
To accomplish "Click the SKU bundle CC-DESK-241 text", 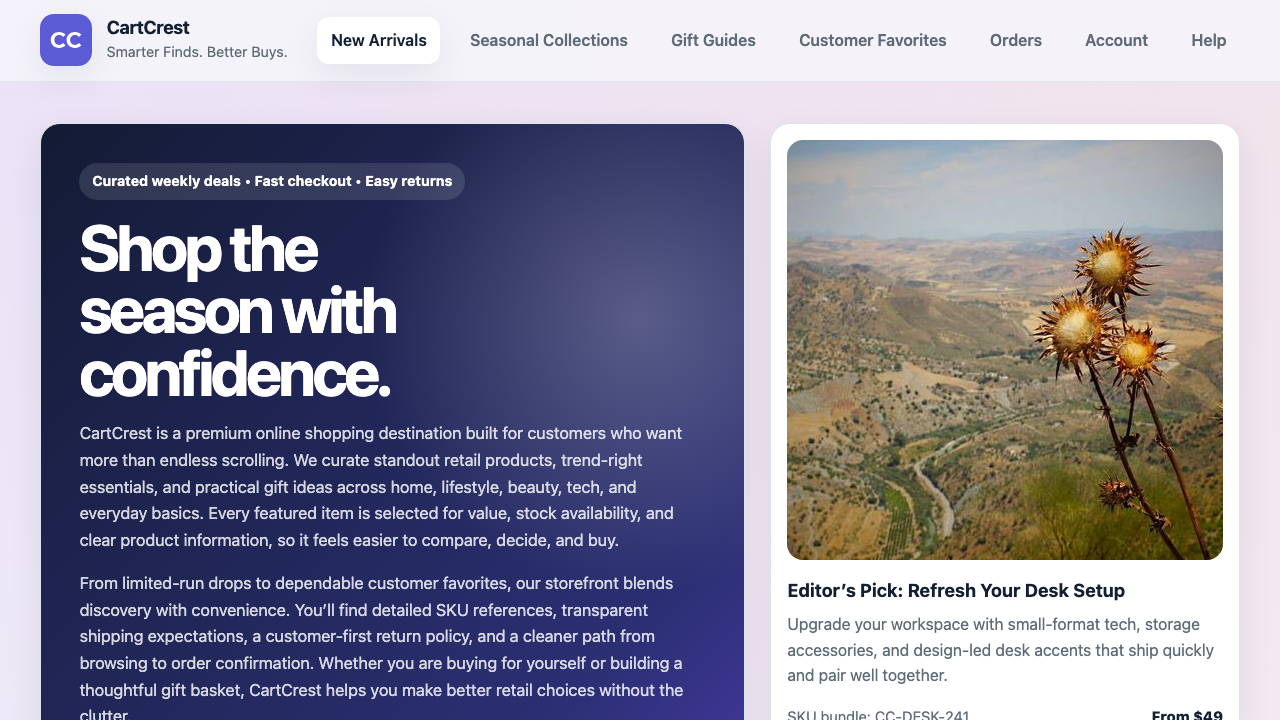I will coord(878,714).
